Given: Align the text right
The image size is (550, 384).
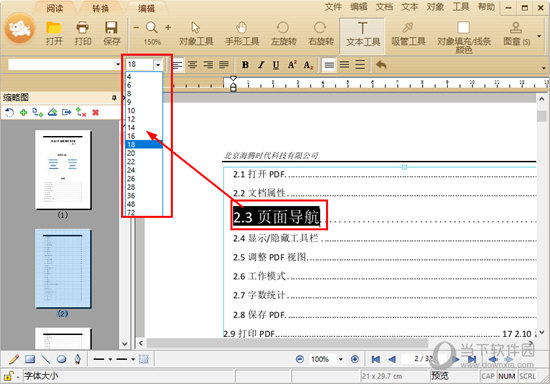Looking at the screenshot, I should [208, 65].
